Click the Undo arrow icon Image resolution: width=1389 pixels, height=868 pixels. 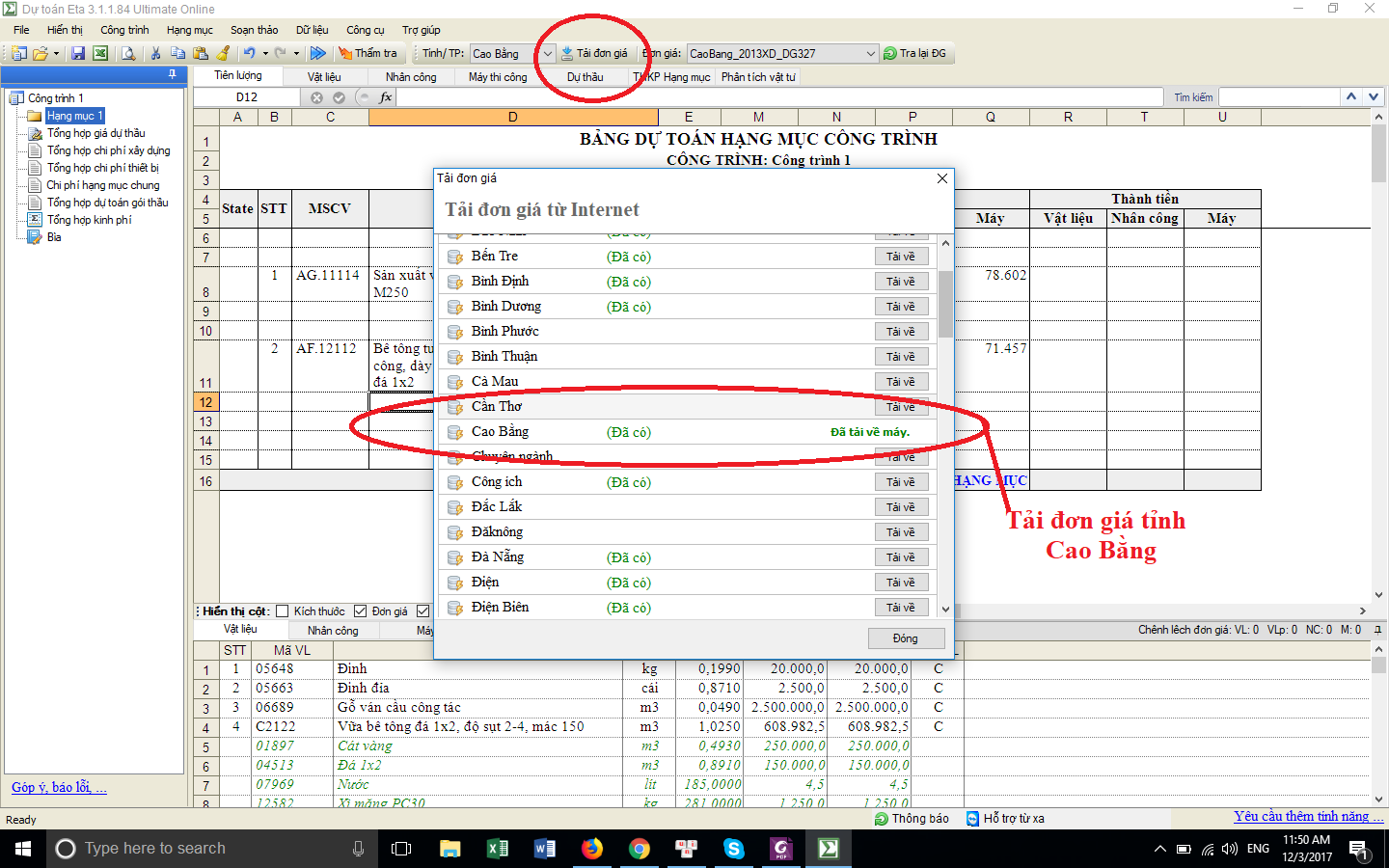click(x=250, y=54)
